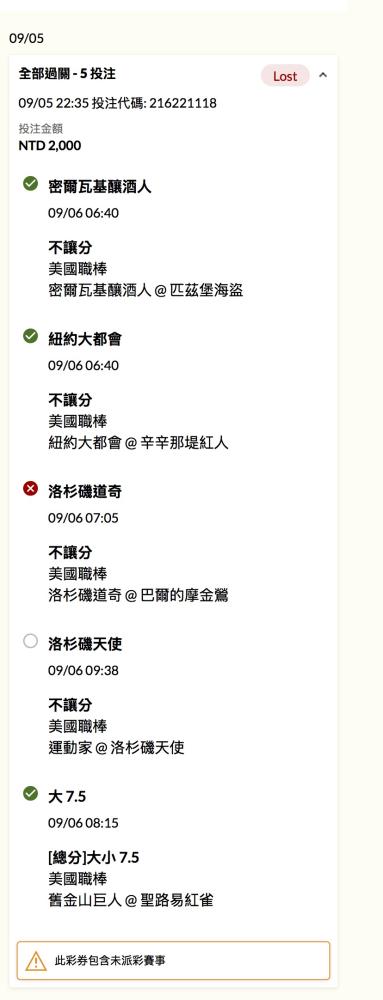Click the NTD 2,000 stake amount
The image size is (383, 1000).
coord(50,145)
